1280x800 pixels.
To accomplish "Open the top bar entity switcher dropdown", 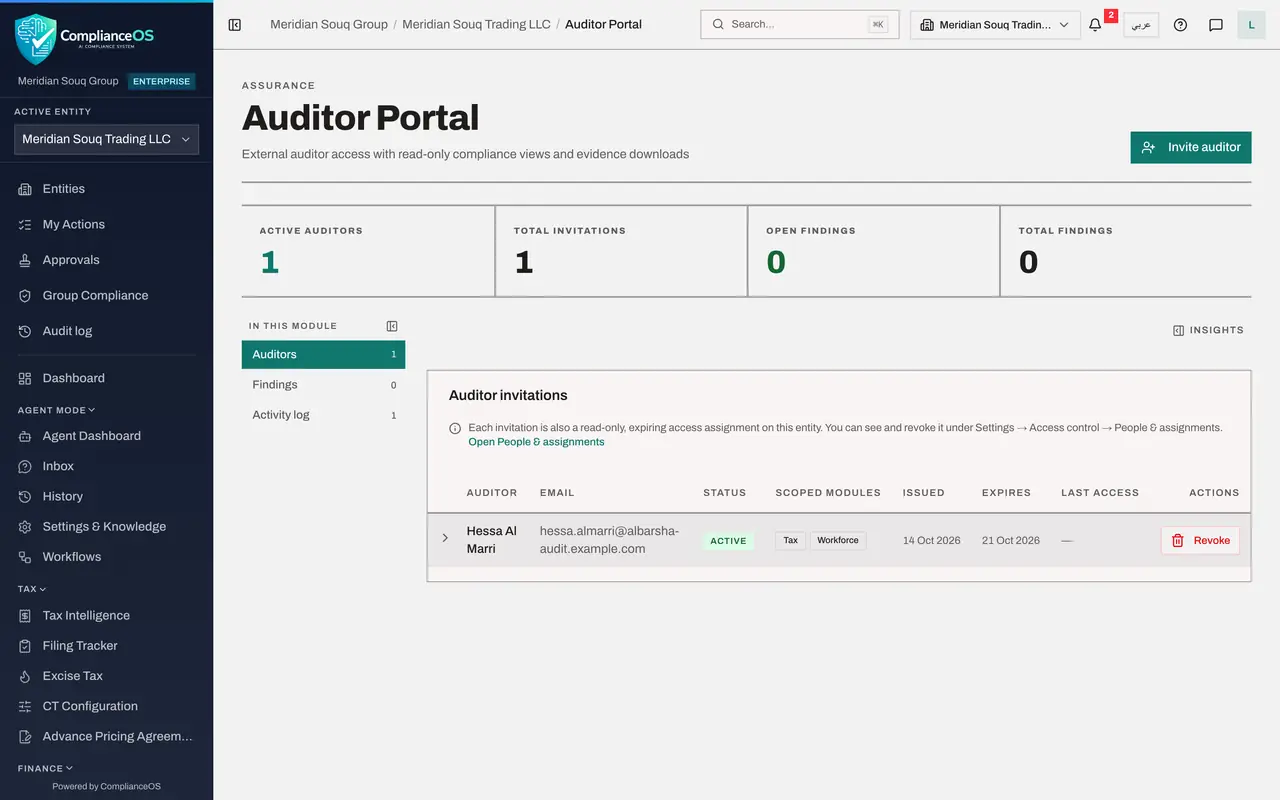I will point(995,25).
